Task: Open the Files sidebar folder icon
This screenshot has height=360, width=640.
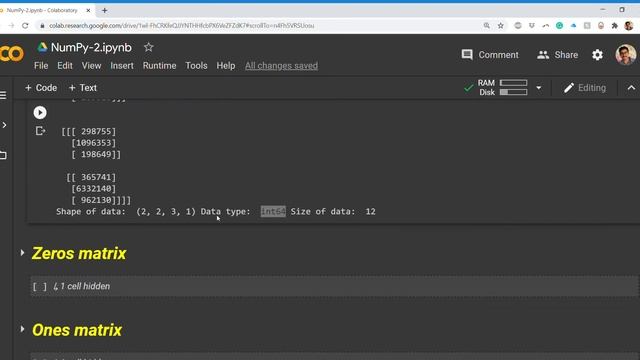Action: (x=3, y=155)
